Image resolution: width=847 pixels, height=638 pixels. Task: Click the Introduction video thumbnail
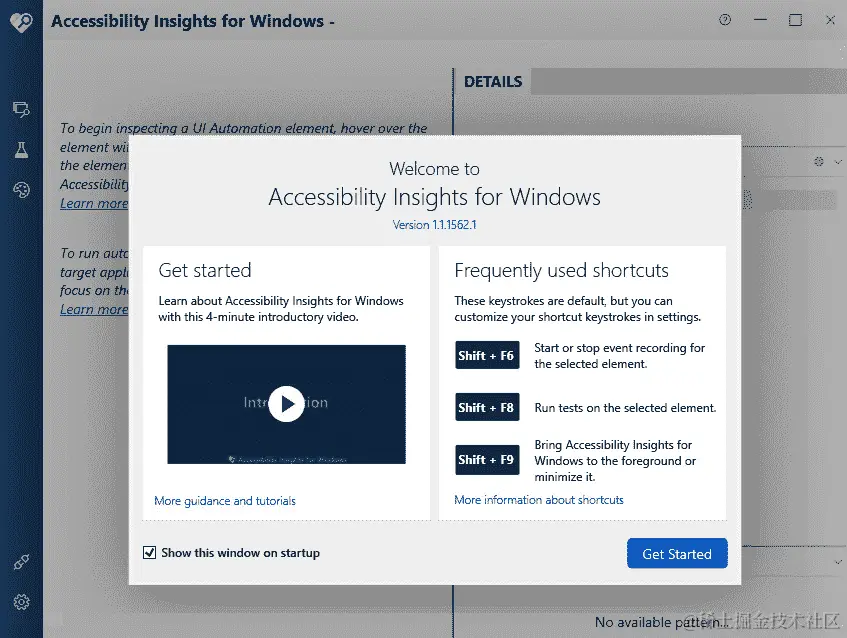click(x=287, y=404)
